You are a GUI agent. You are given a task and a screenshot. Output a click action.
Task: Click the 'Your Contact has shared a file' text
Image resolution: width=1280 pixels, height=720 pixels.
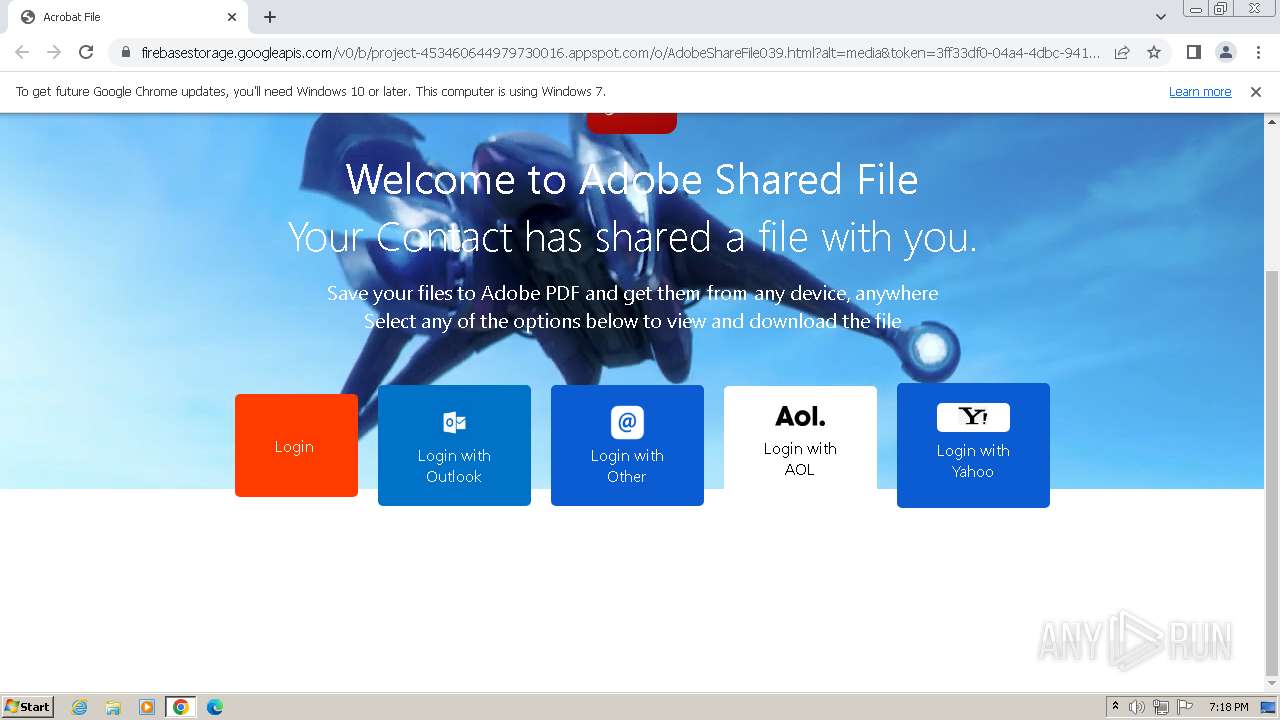[633, 238]
